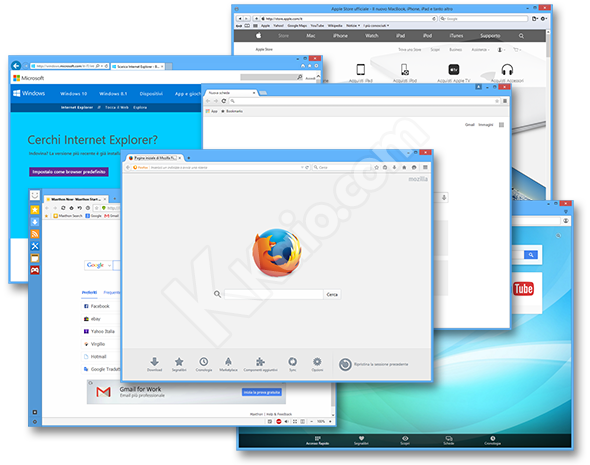Open Maxthon downloads sidebar icon
This screenshot has height=465, width=590.
[35, 222]
